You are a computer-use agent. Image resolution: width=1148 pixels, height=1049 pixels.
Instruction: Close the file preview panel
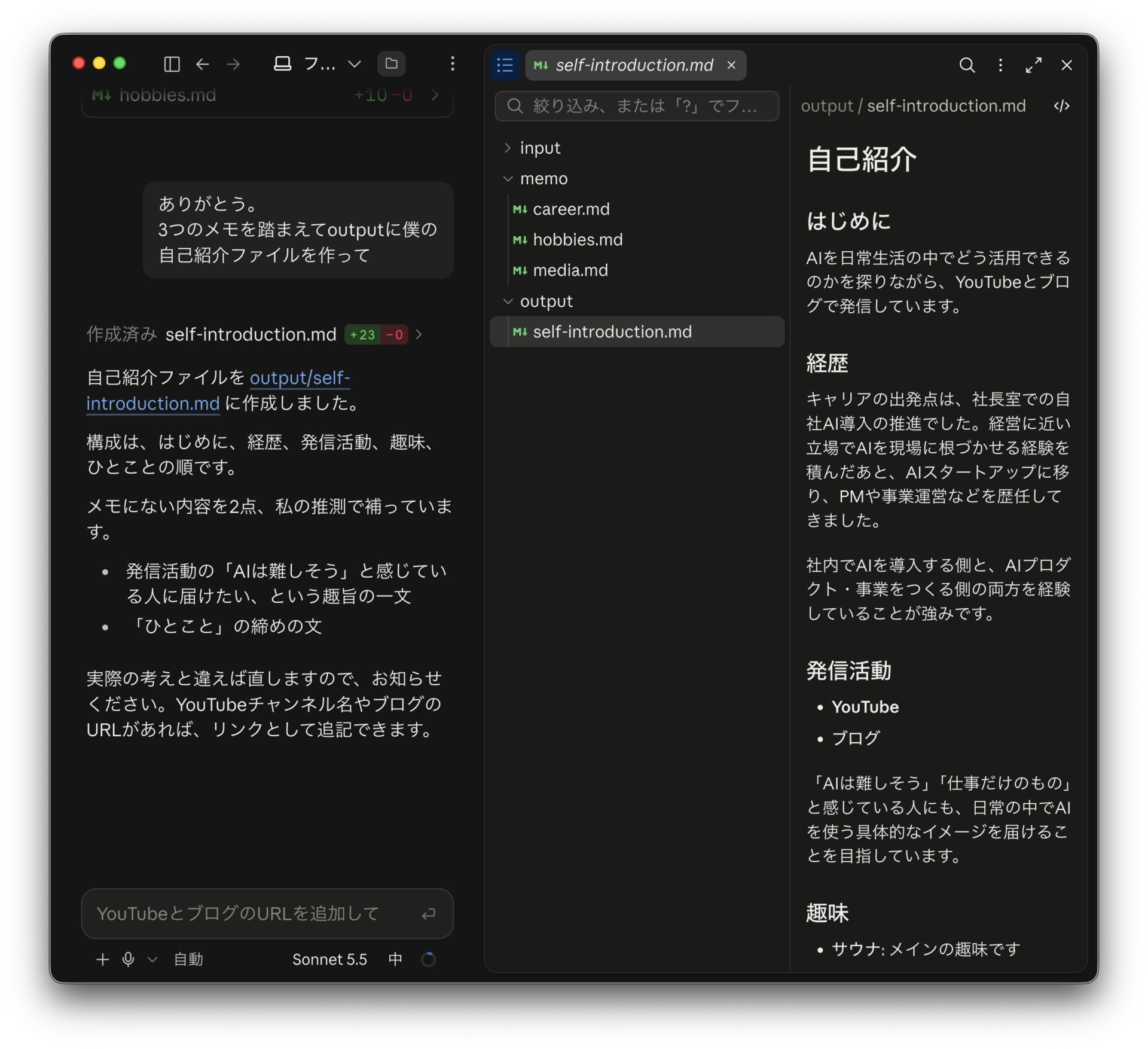1067,65
